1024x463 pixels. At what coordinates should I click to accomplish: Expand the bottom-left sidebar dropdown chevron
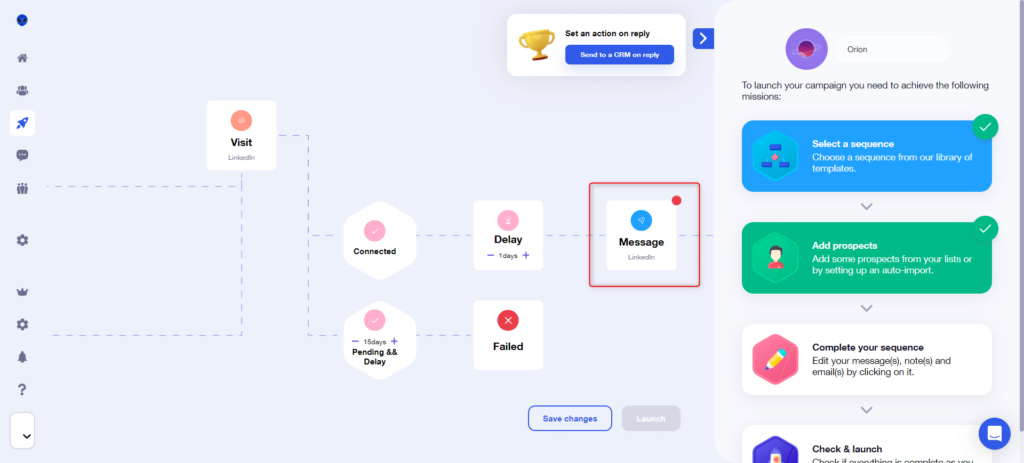tap(25, 436)
